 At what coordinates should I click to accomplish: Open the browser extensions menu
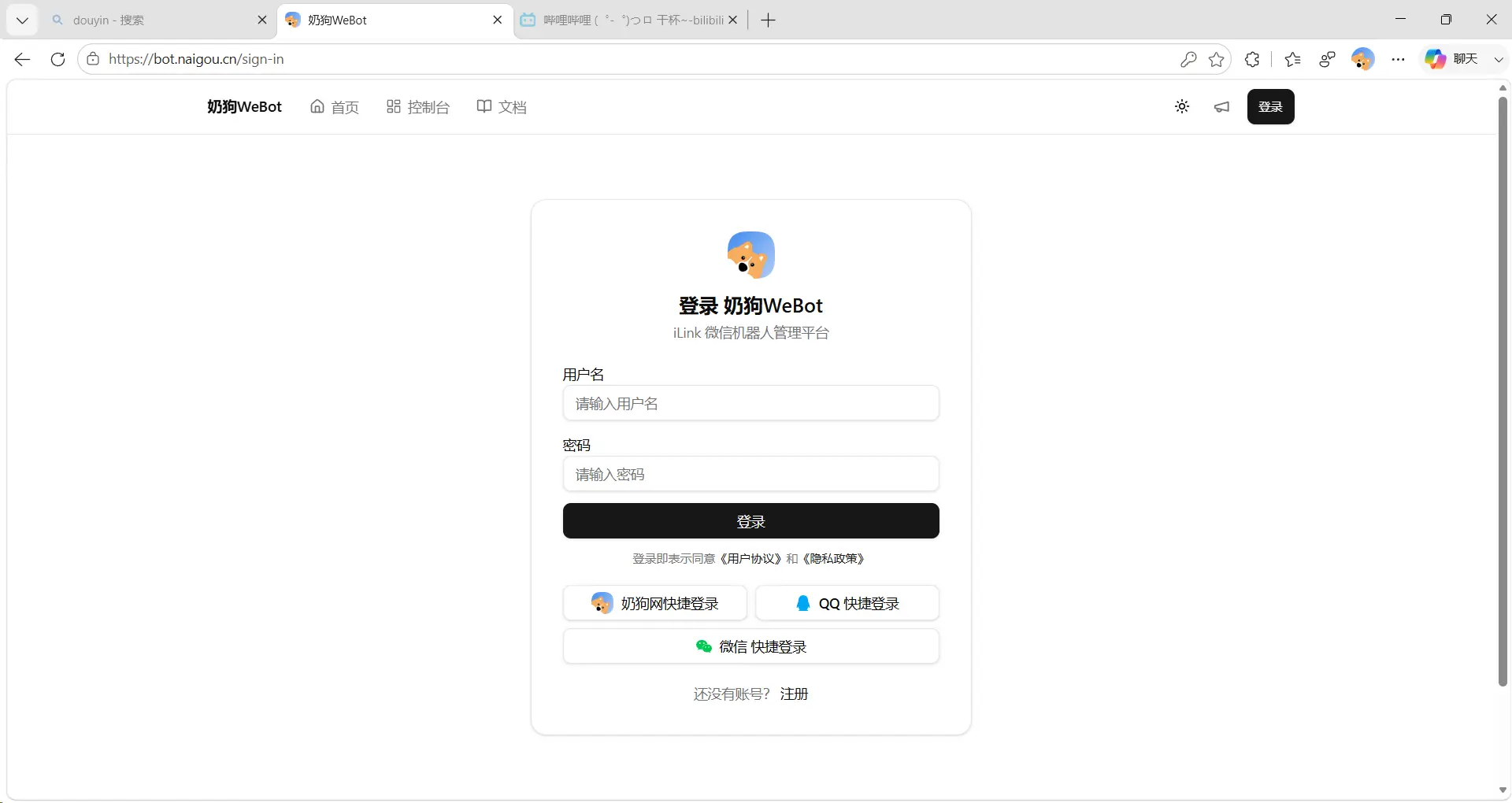1252,59
